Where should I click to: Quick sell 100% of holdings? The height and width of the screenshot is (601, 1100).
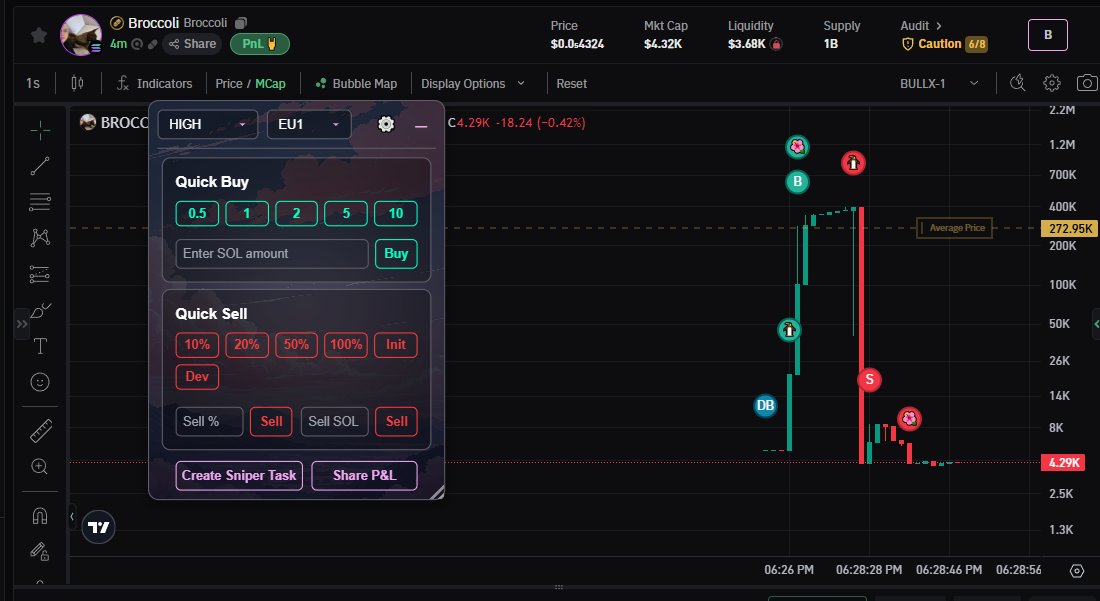(x=346, y=344)
